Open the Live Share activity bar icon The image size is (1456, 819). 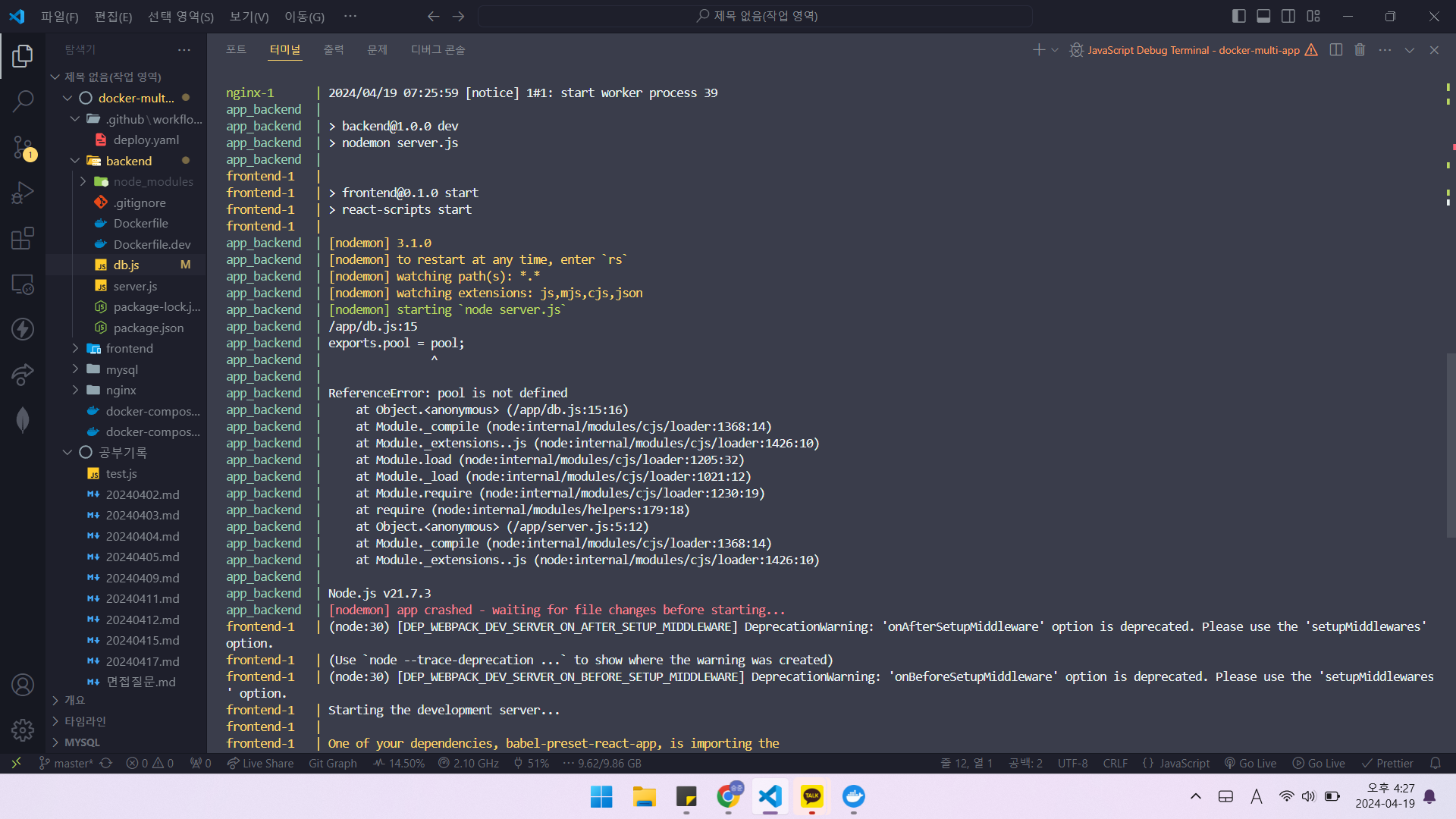click(x=23, y=375)
